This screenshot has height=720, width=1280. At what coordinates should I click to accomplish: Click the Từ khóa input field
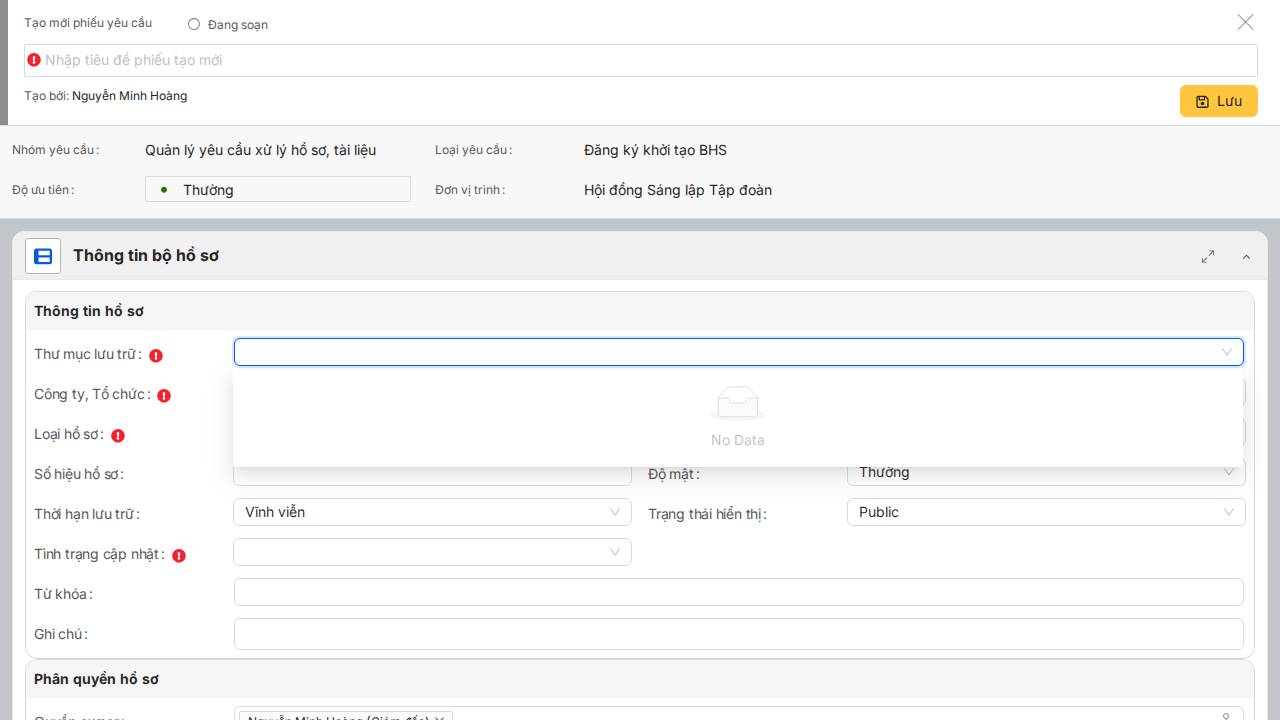click(738, 592)
